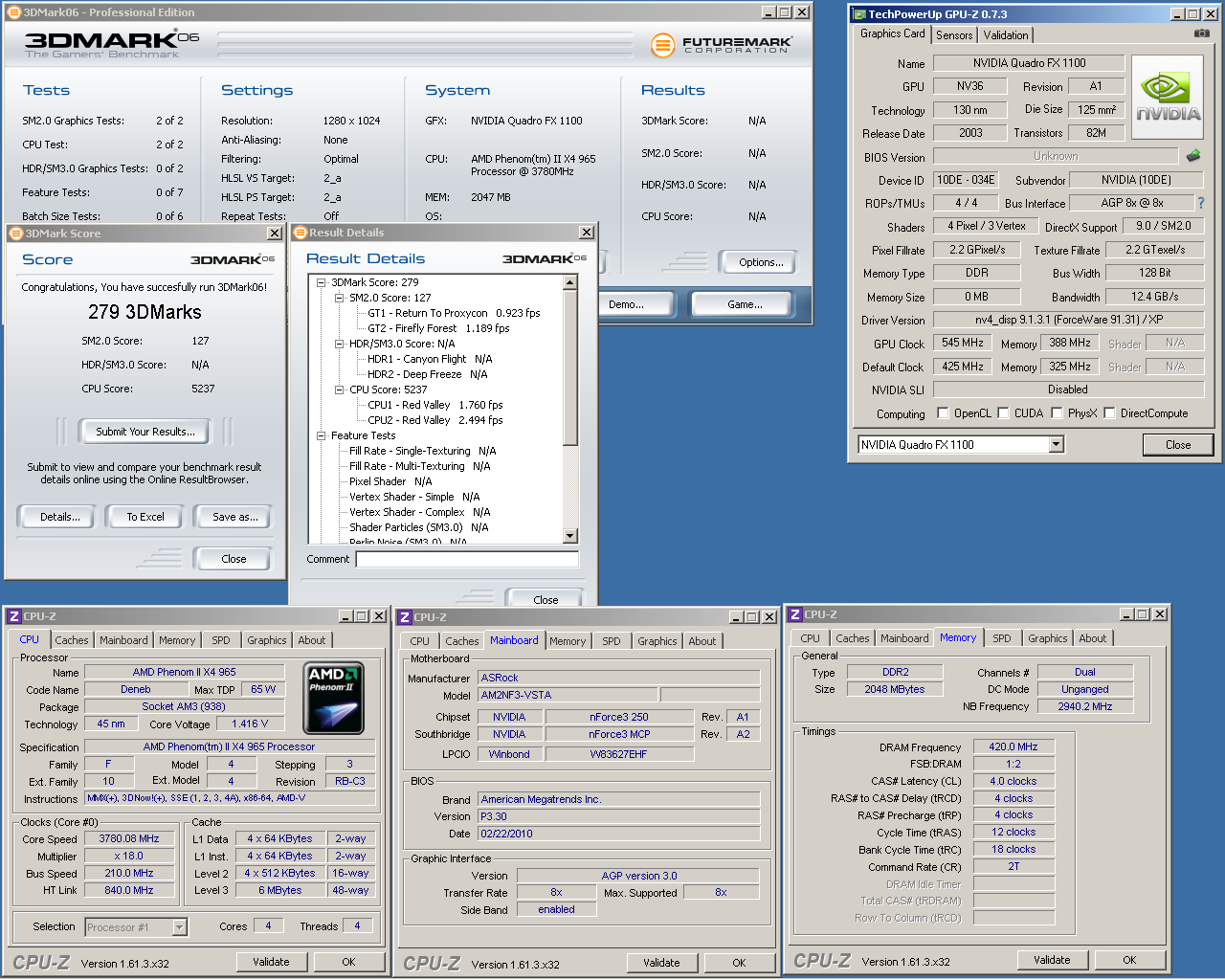The width and height of the screenshot is (1225, 980).
Task: Click the Result Details scrollbar thumb
Action: pyautogui.click(x=570, y=367)
